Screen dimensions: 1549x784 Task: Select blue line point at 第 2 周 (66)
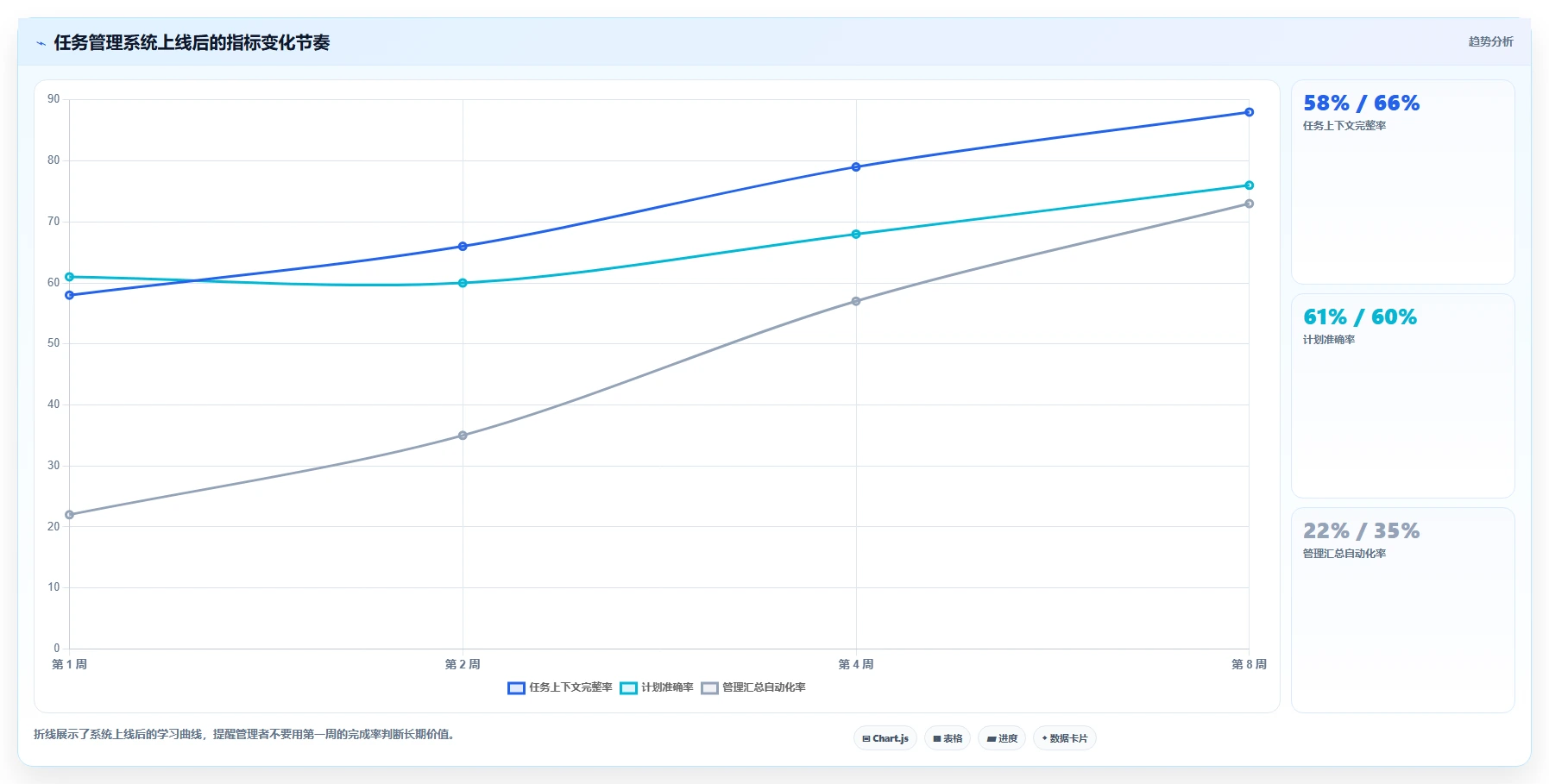pos(463,247)
